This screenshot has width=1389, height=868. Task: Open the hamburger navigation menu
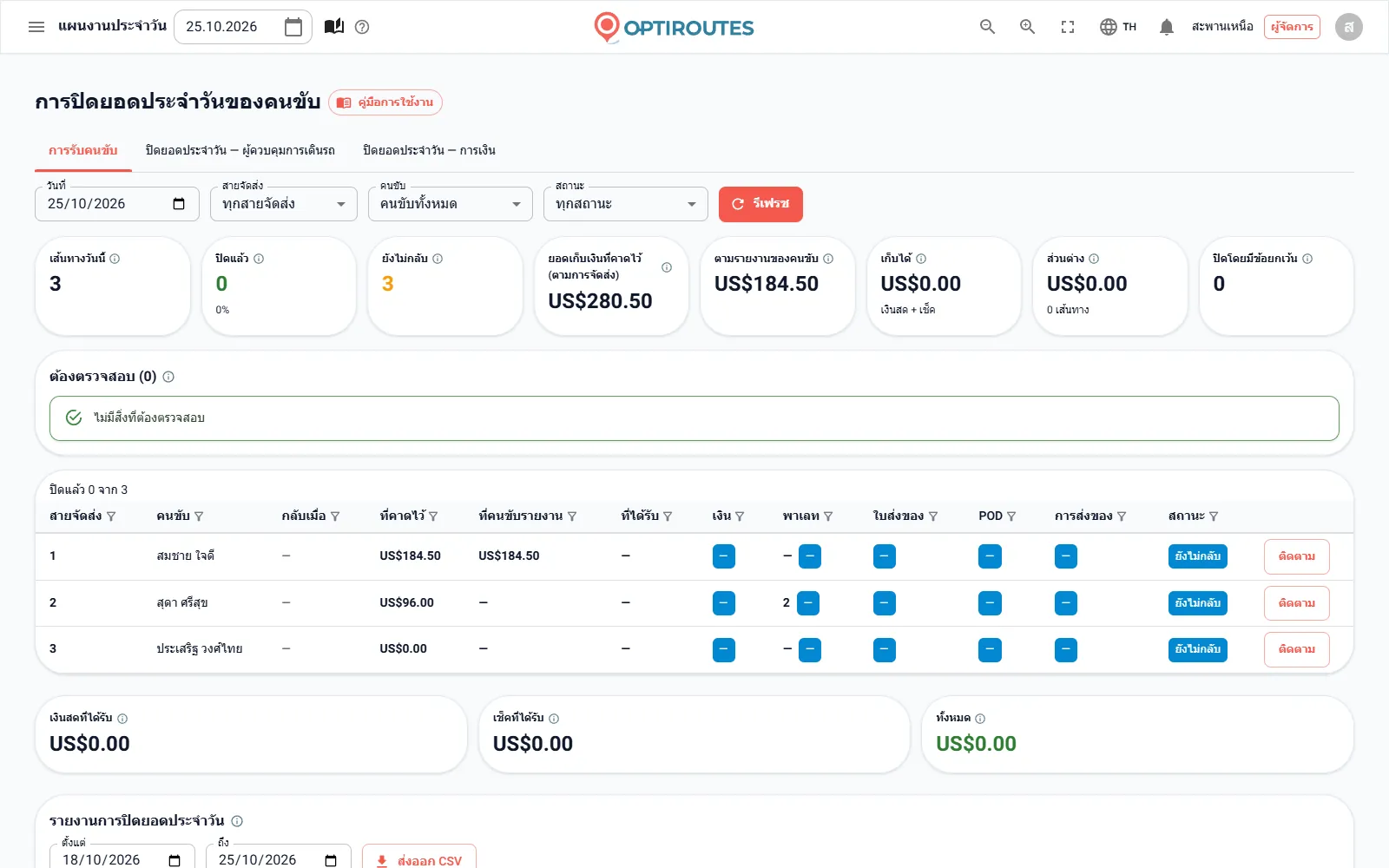[36, 27]
